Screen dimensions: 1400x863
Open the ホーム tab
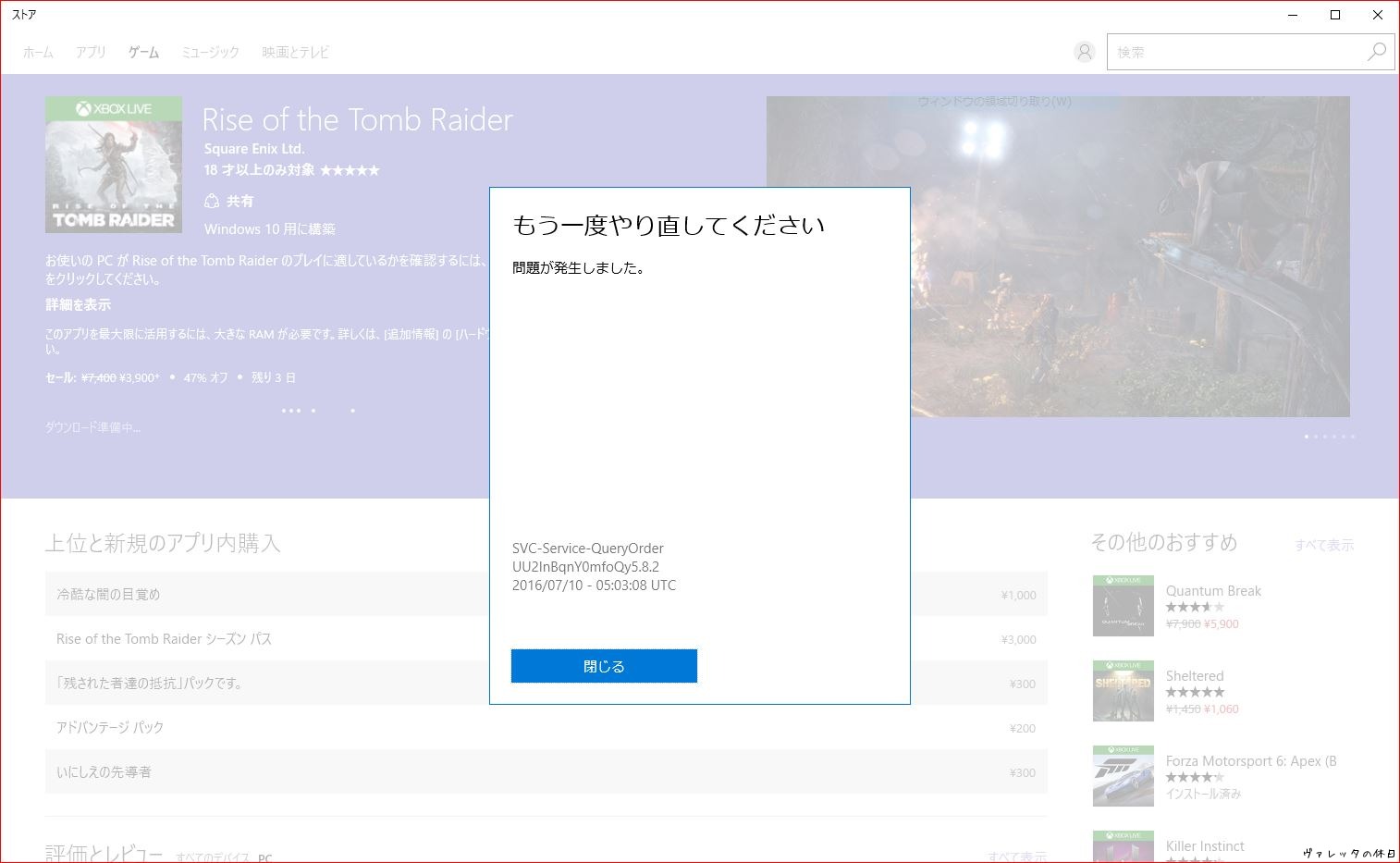click(x=38, y=53)
